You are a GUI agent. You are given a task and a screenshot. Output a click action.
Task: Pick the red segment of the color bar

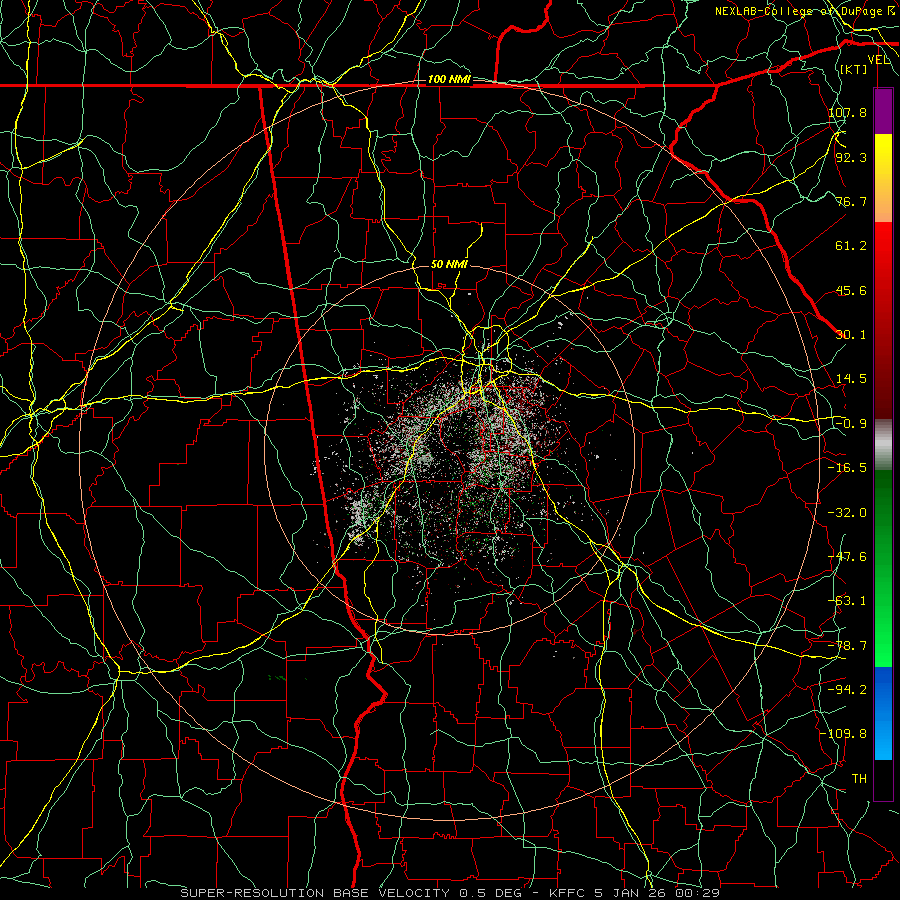click(883, 320)
